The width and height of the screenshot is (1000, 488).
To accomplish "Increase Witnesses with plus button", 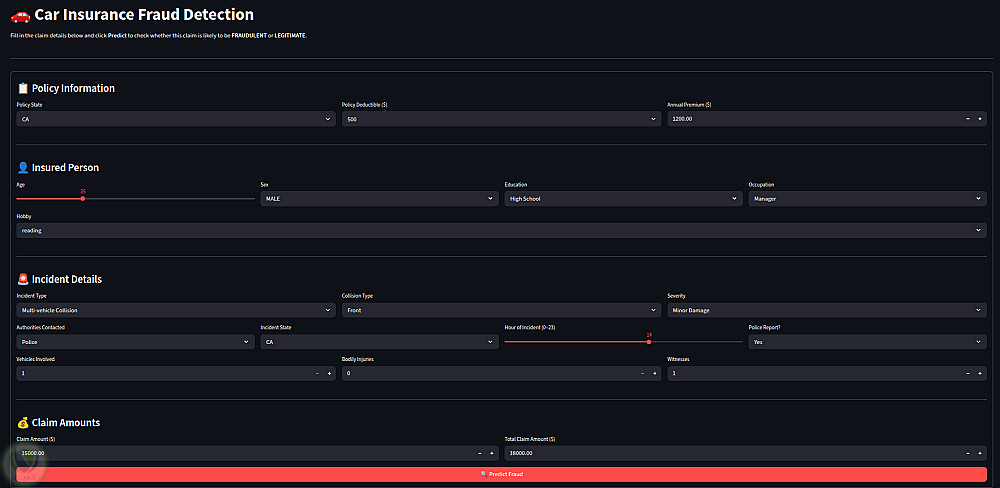I will point(980,373).
